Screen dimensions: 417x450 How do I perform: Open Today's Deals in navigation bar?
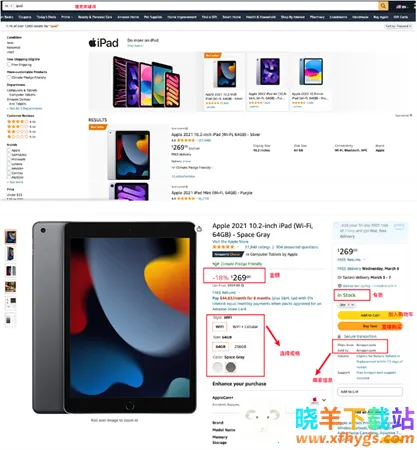point(46,17)
